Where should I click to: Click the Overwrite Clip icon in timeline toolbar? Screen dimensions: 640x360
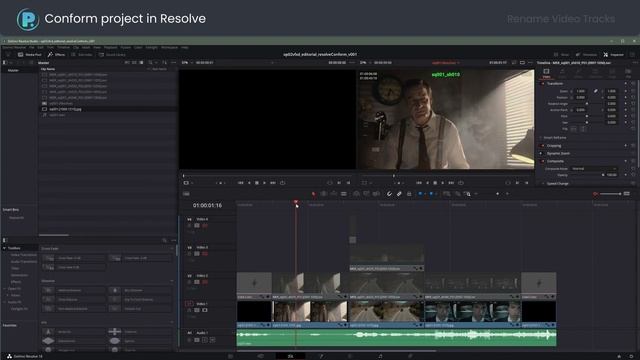point(366,194)
